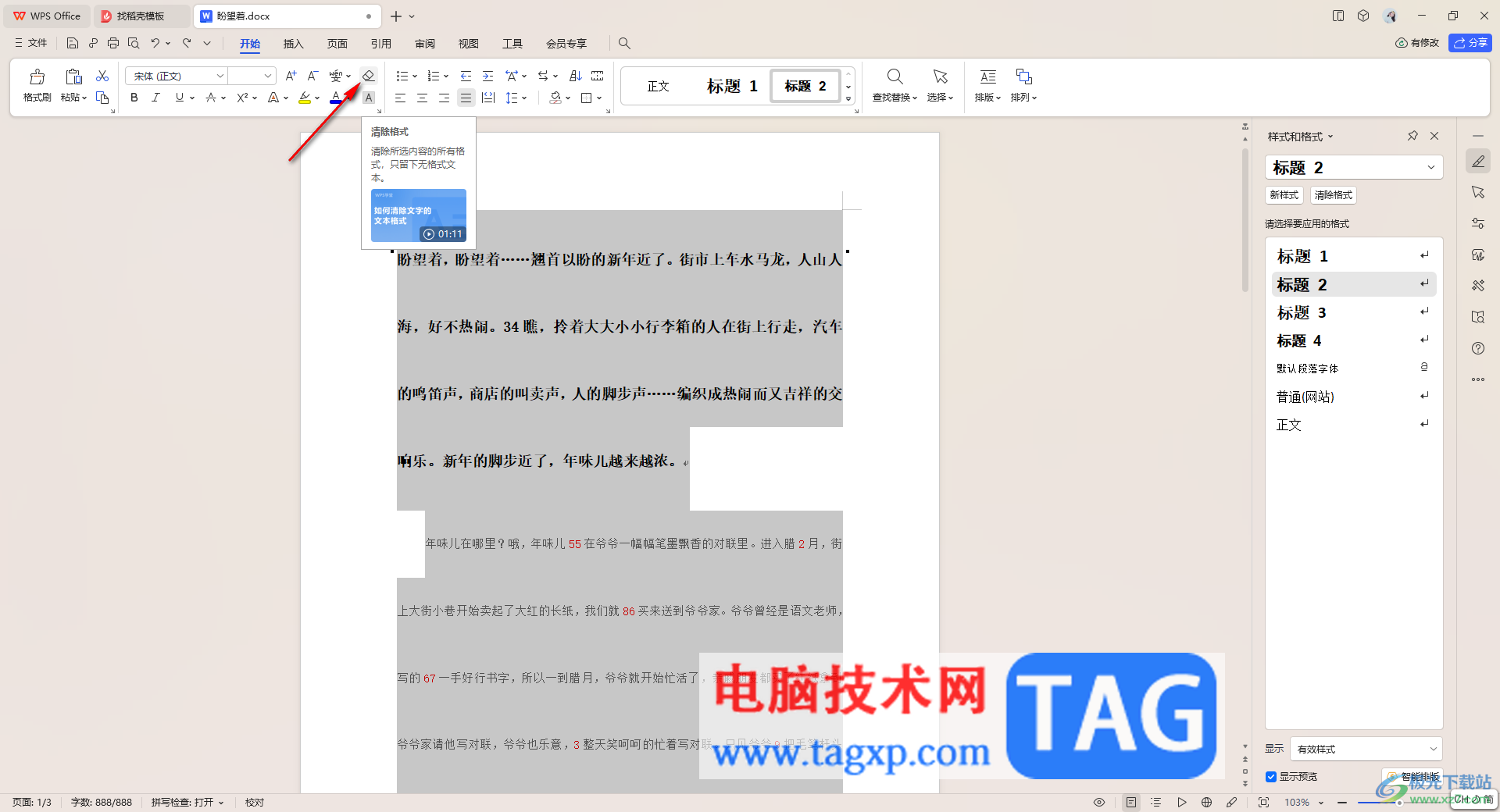Click the Format Painter brush icon
1500x812 pixels.
click(37, 77)
